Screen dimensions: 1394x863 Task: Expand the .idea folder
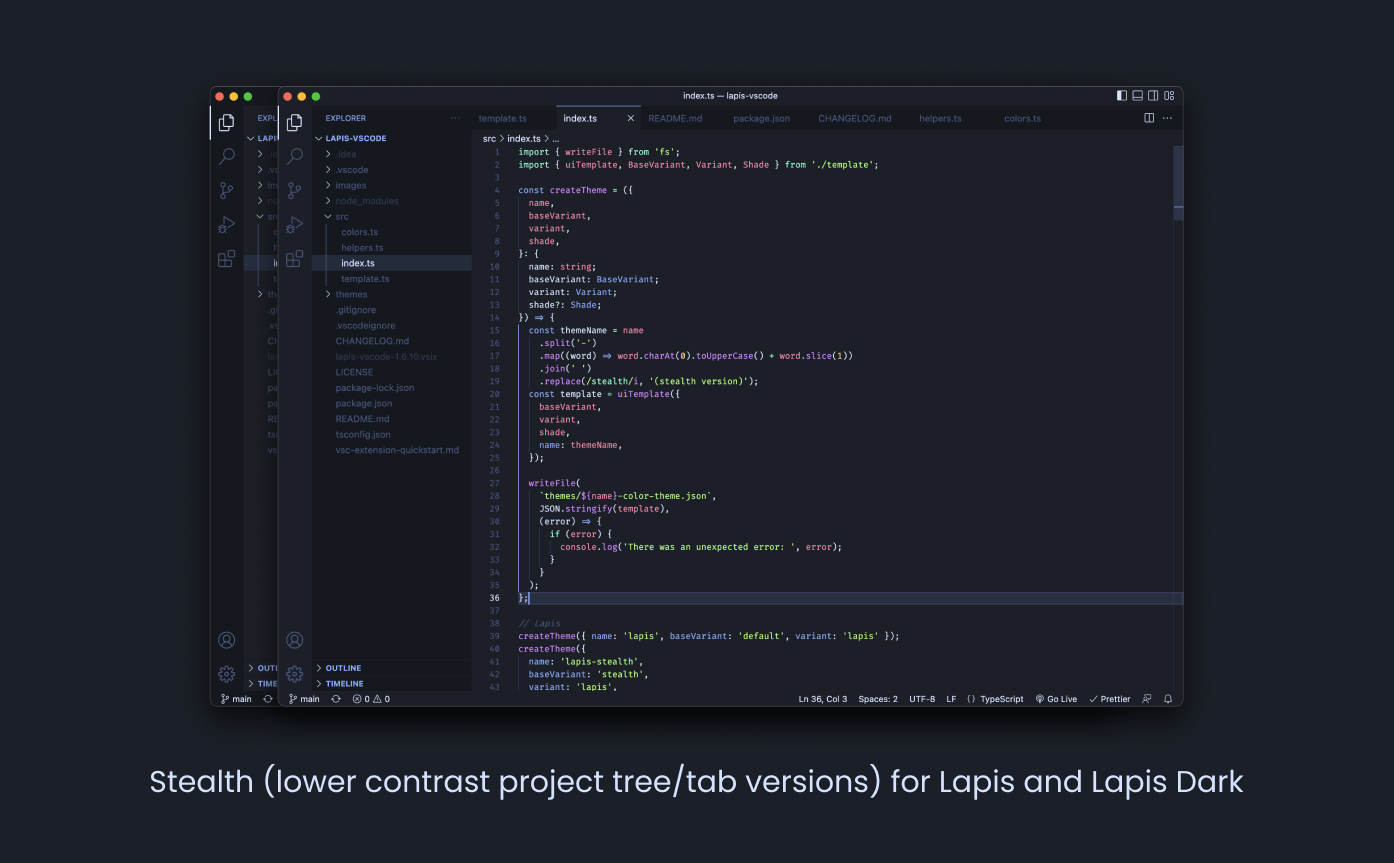point(392,154)
